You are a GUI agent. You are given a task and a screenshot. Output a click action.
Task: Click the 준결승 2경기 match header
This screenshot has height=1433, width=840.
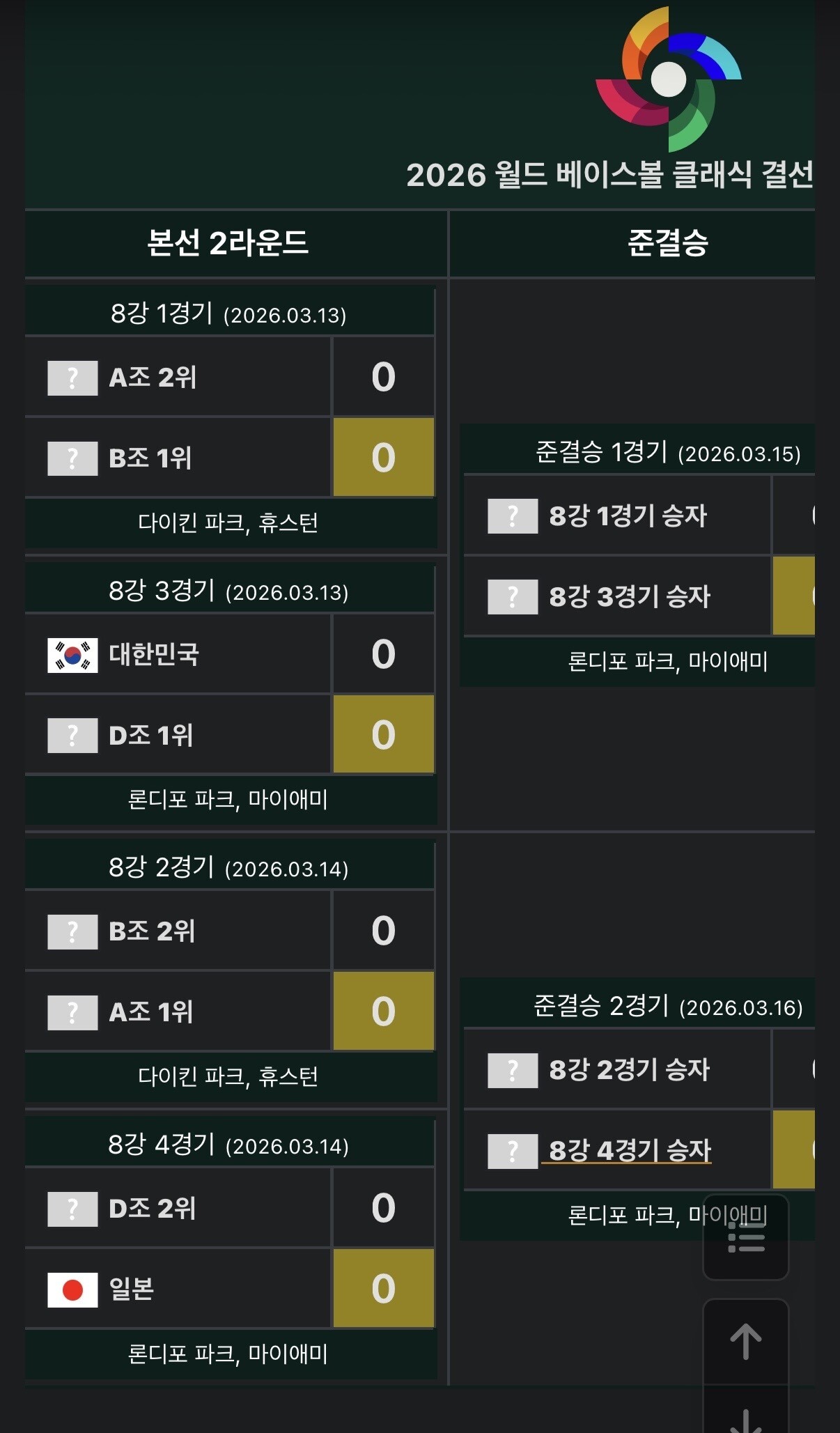coord(667,1007)
